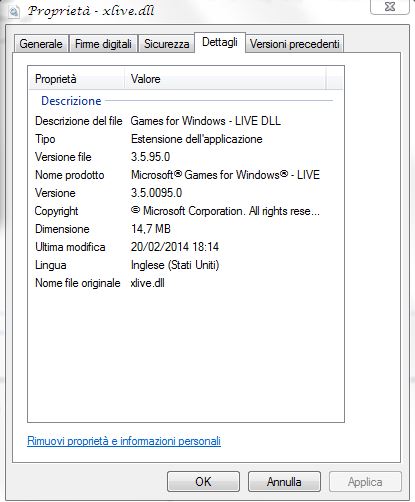Click the value Games for Windows - LIVE DLL
This screenshot has height=502, width=415.
[206, 121]
